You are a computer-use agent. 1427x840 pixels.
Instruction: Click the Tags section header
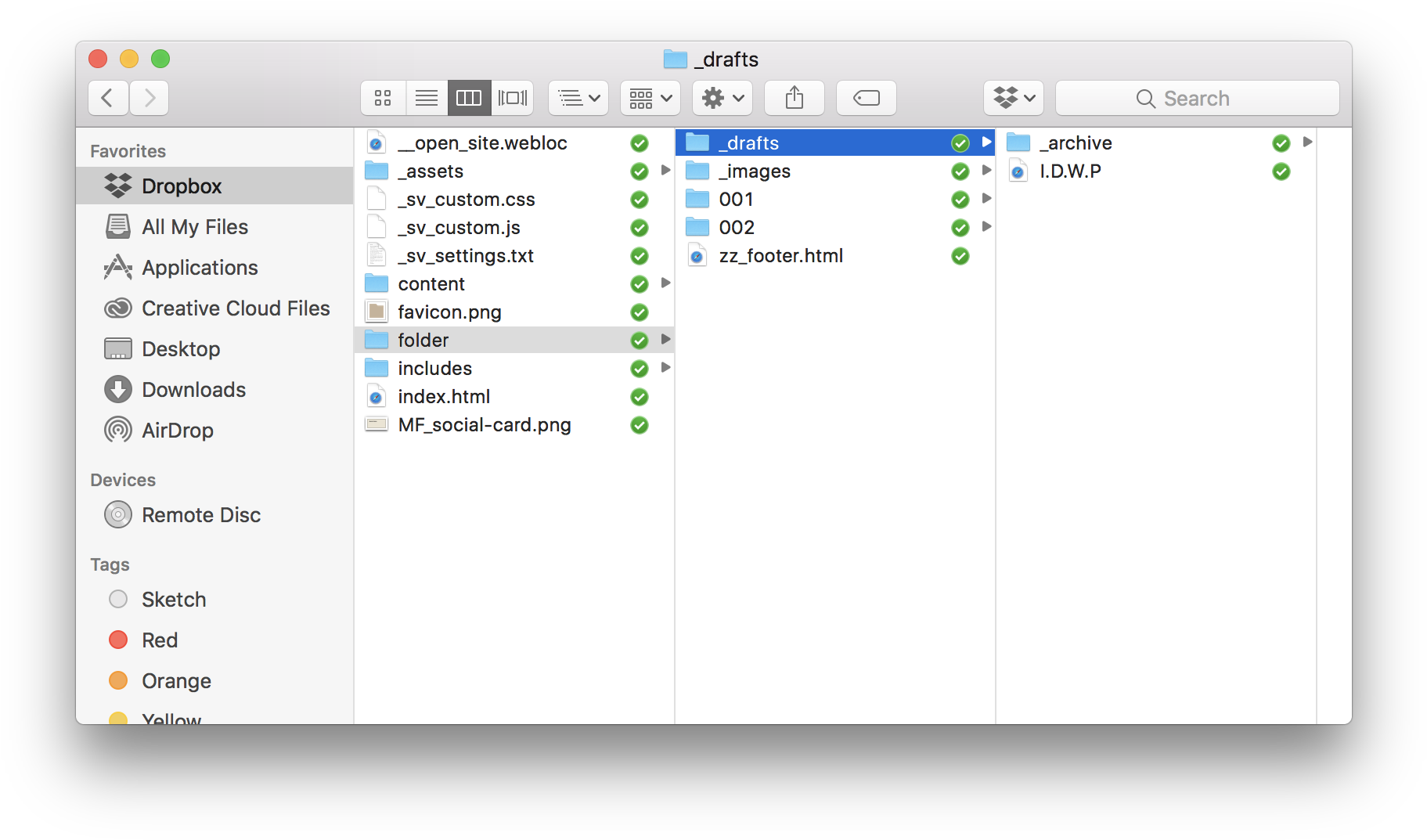[110, 564]
